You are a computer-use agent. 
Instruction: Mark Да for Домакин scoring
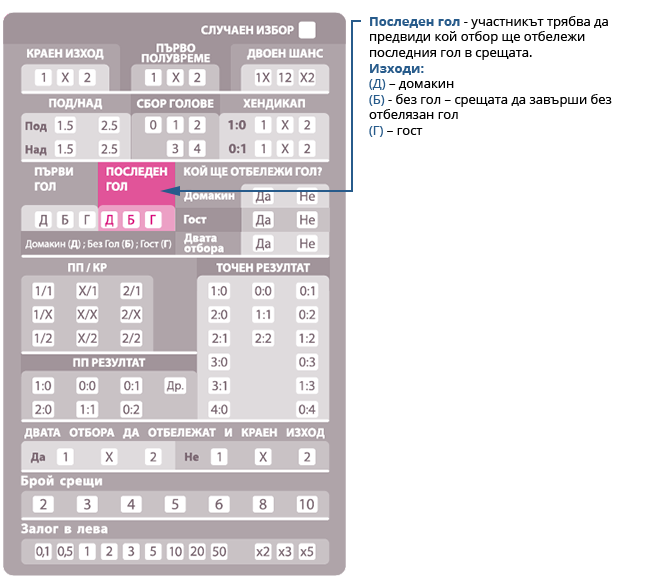(263, 197)
